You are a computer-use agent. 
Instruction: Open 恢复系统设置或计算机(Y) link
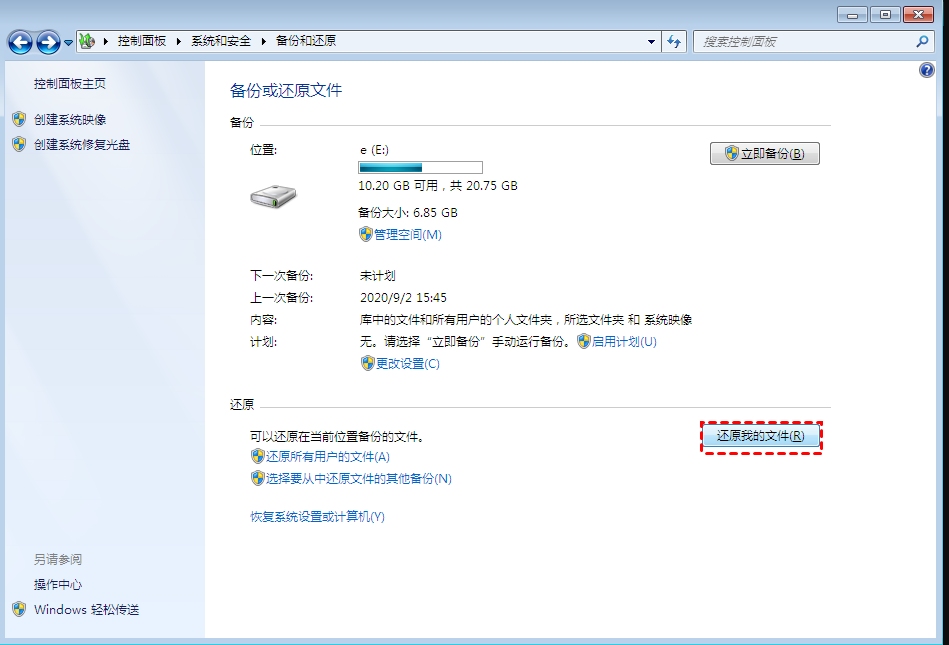(317, 516)
